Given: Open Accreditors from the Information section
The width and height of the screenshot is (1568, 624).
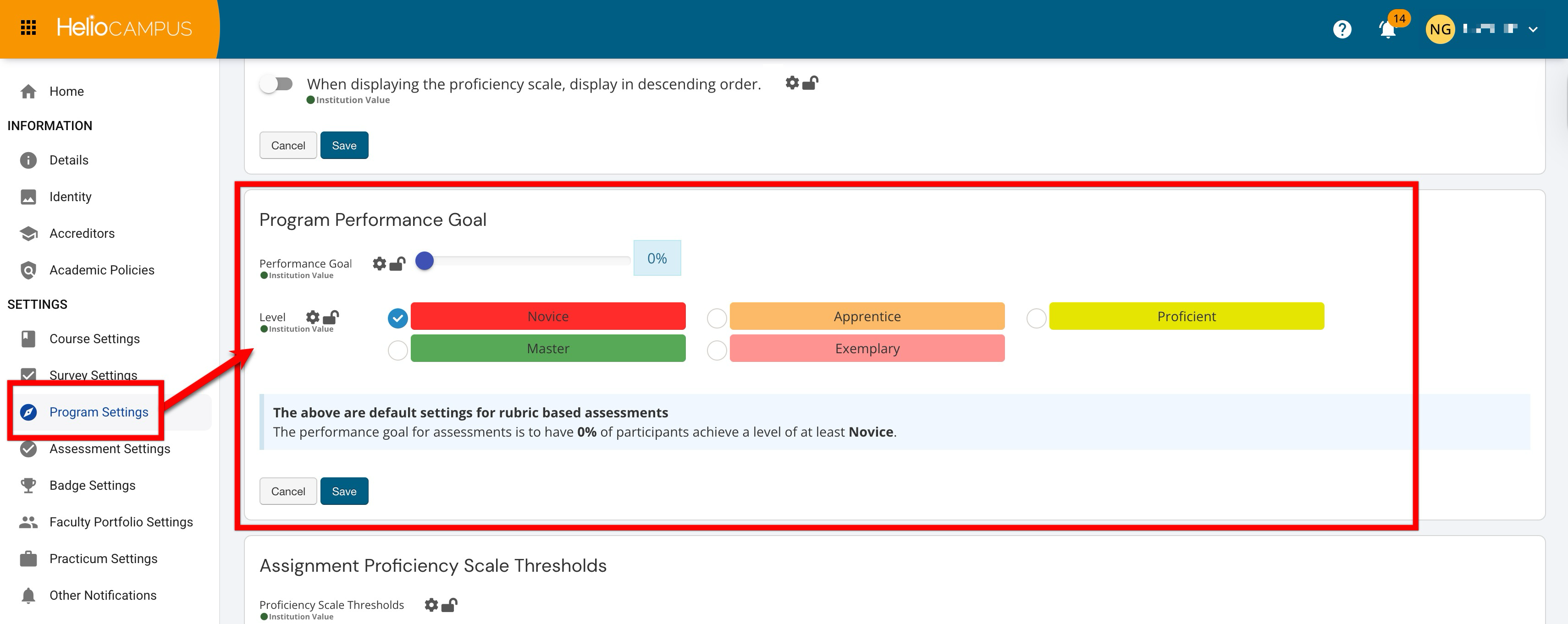Looking at the screenshot, I should [x=82, y=234].
